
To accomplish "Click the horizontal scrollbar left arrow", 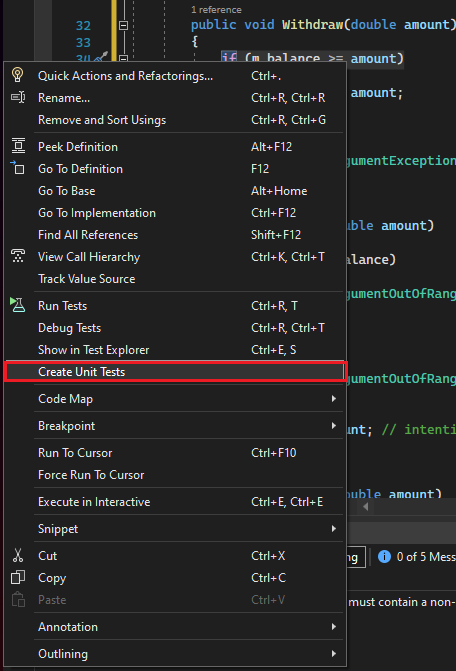I will tap(365, 507).
